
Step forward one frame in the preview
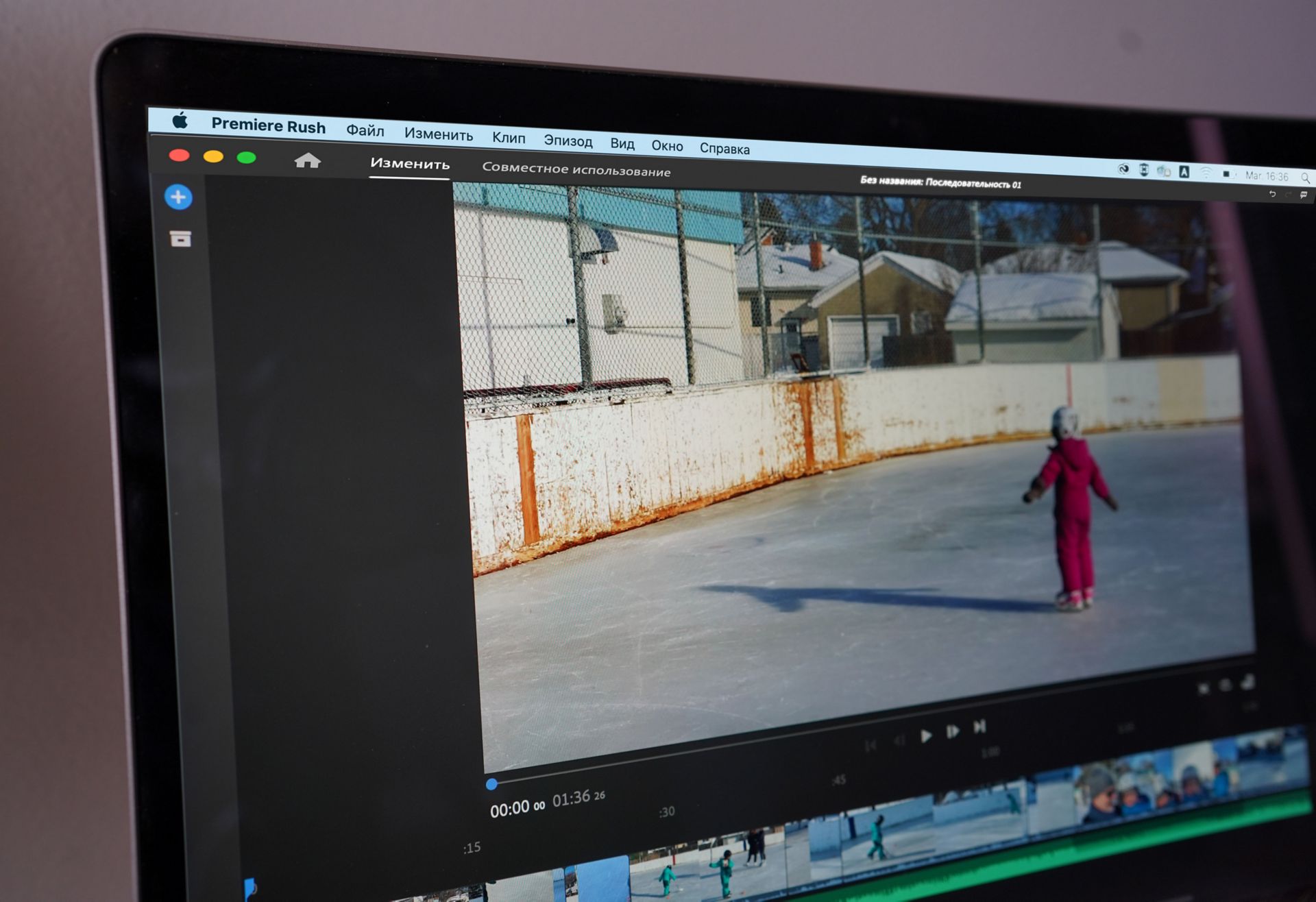click(953, 731)
